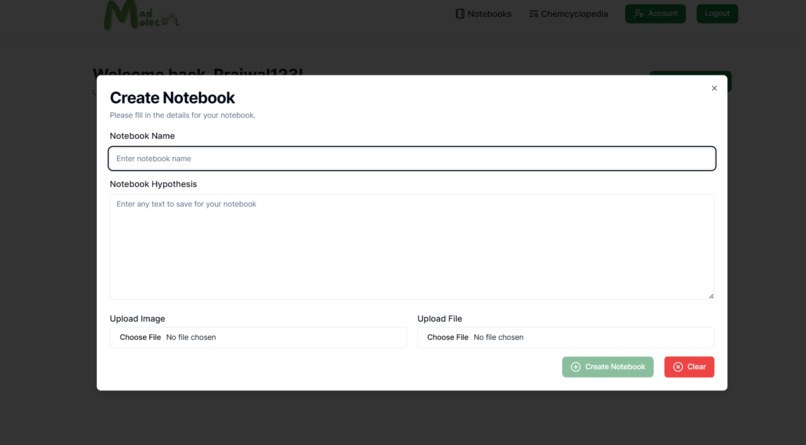Close the Create Notebook dialog

(x=714, y=88)
